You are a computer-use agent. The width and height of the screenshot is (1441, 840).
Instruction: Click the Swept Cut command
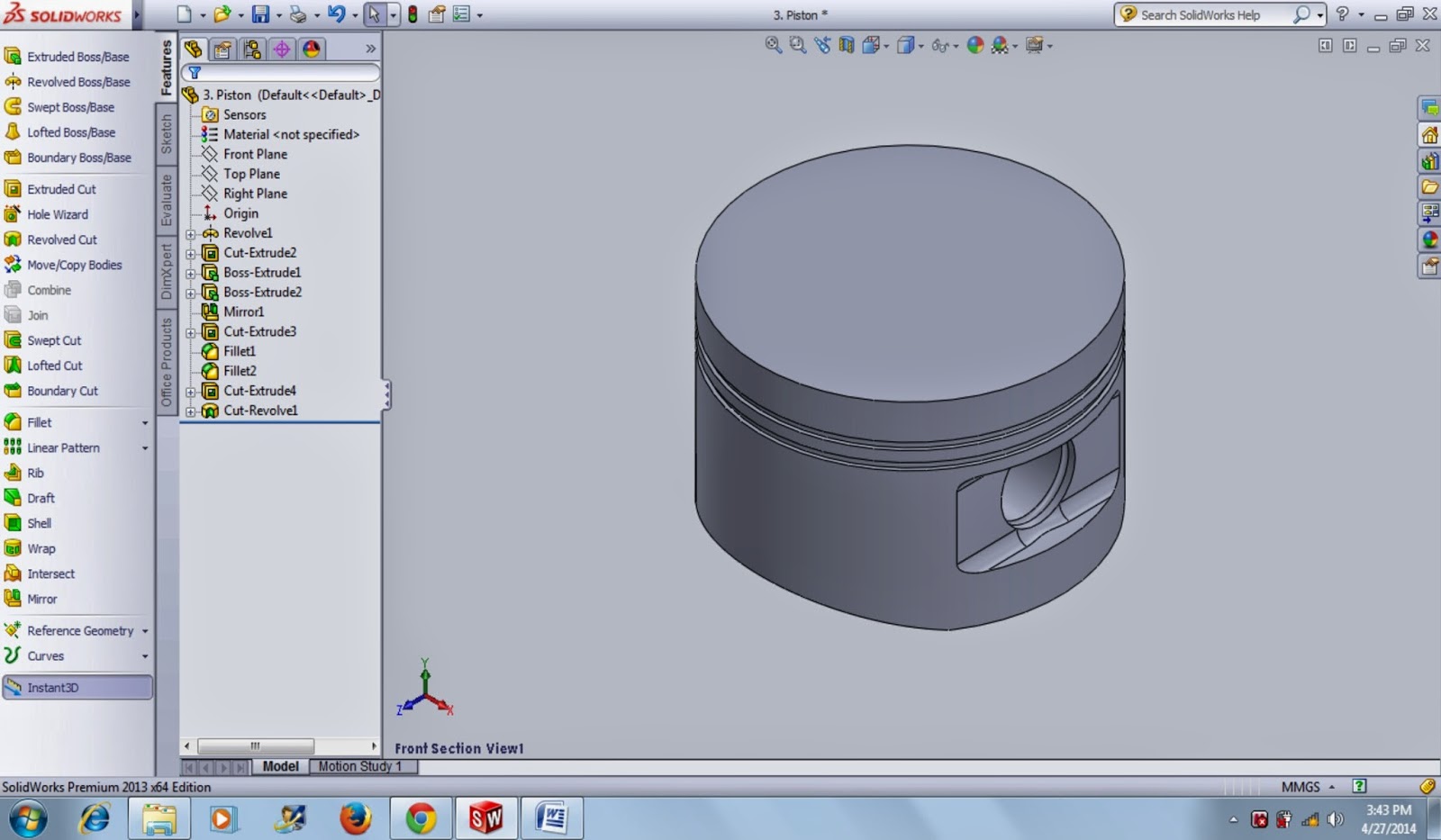(x=43, y=340)
